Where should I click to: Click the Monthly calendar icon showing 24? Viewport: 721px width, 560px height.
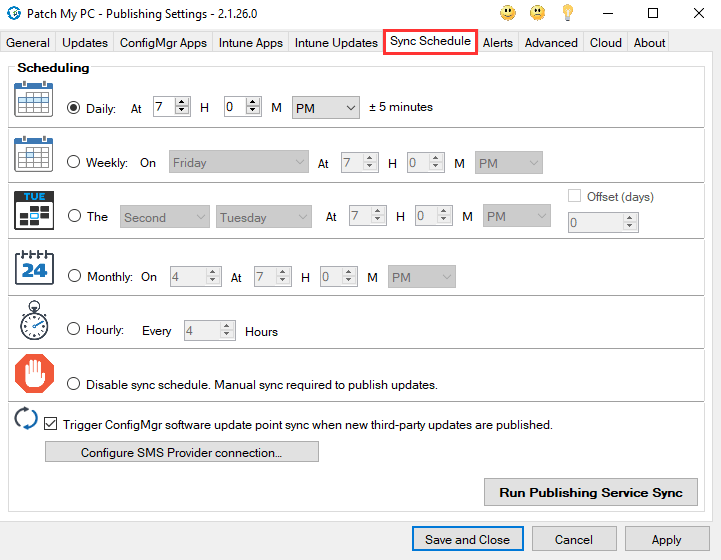click(x=34, y=267)
